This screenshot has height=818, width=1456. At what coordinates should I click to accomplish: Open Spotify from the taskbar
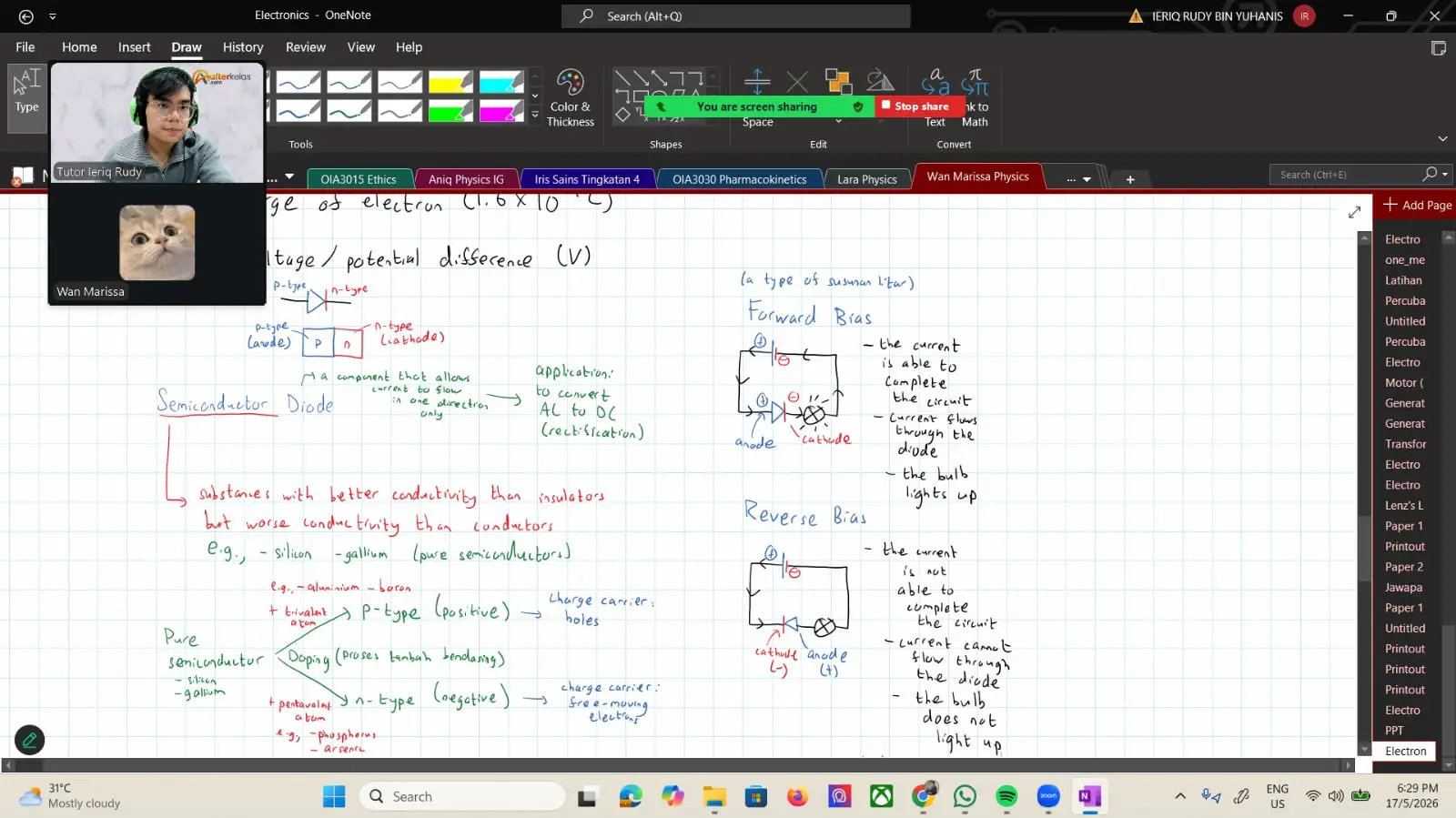[x=1006, y=796]
